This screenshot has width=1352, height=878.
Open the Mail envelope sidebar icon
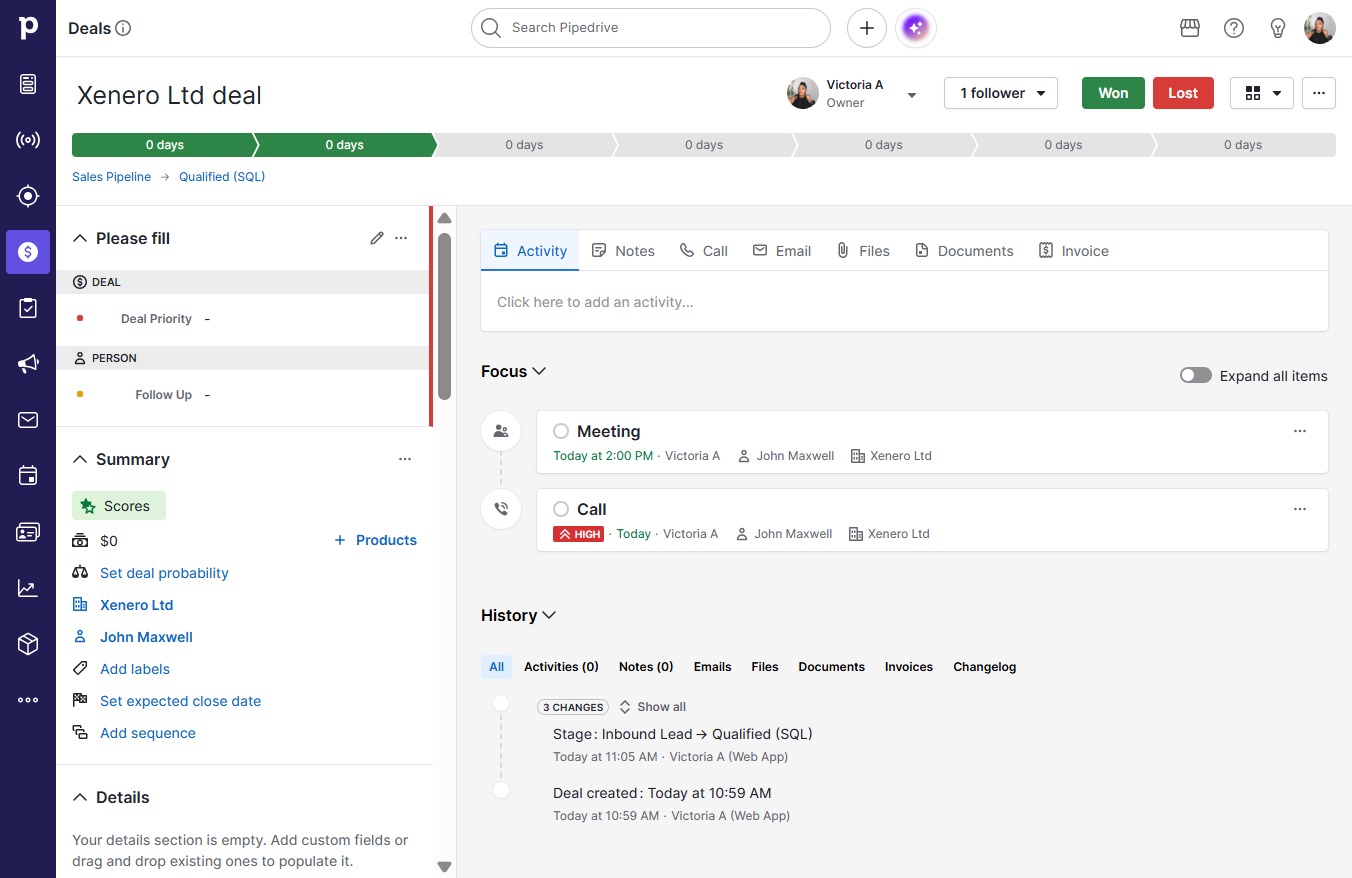28,420
